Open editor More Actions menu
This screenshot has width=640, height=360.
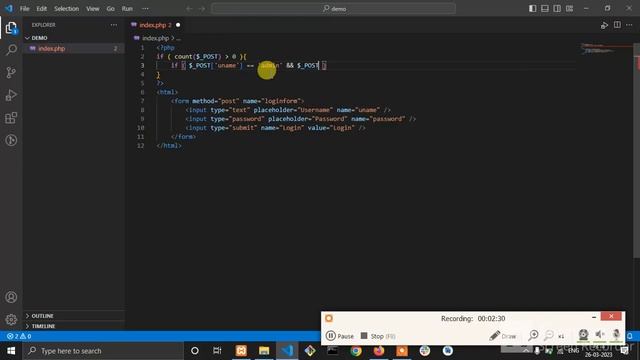629,25
